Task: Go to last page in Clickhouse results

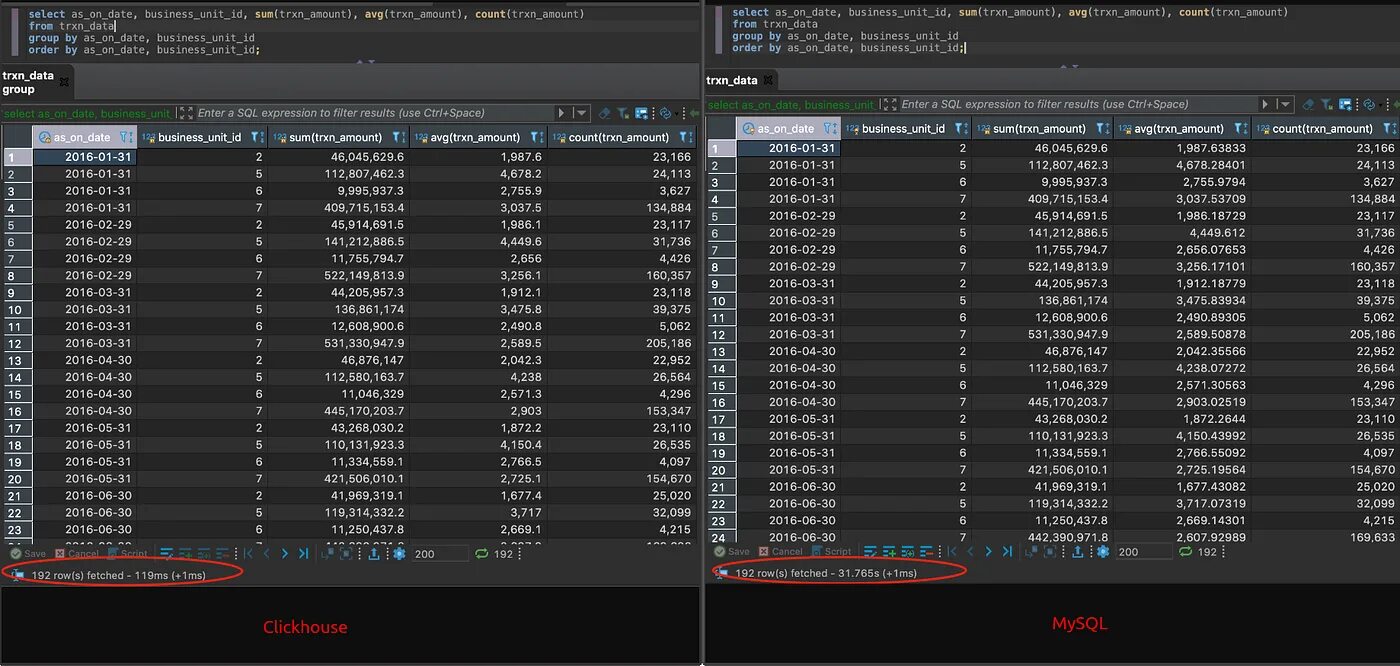Action: pyautogui.click(x=304, y=553)
